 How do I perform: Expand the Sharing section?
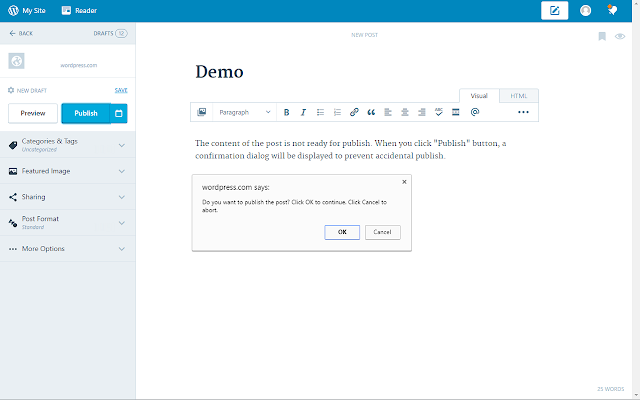[x=68, y=197]
